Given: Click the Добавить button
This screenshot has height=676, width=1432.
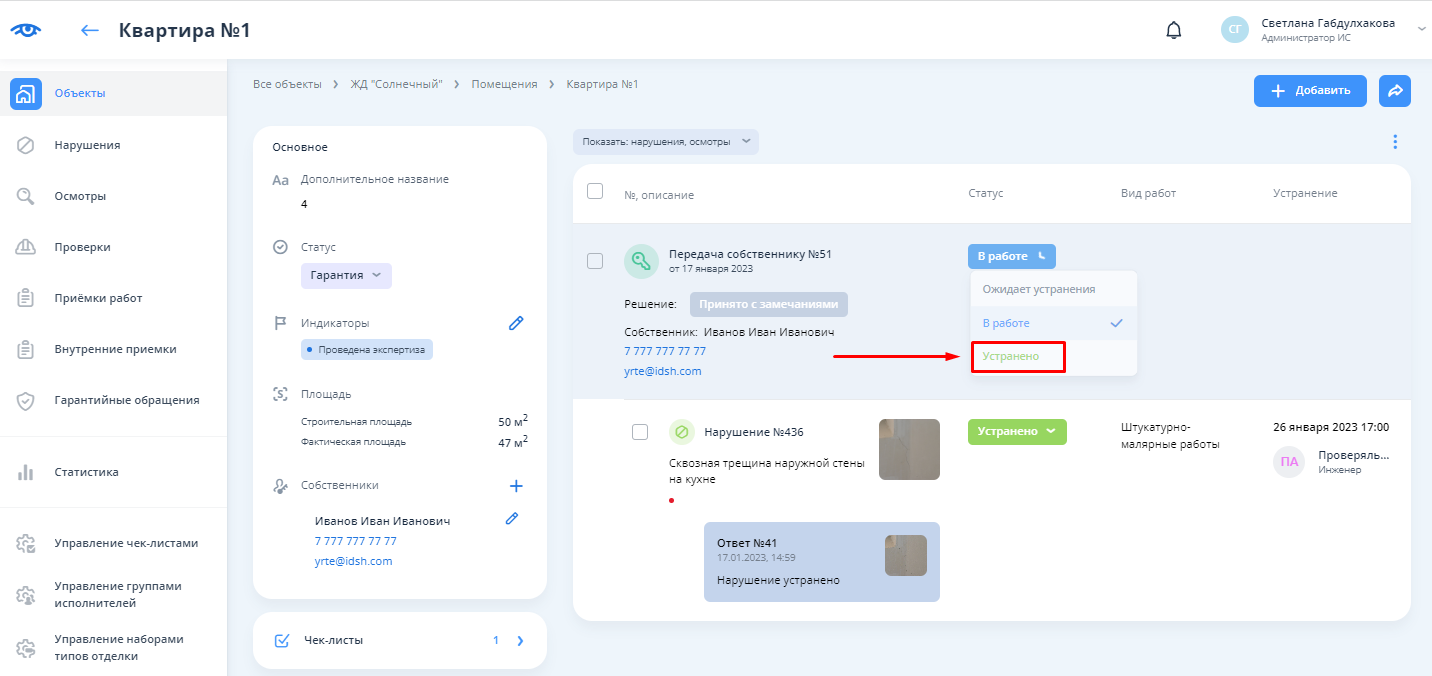Looking at the screenshot, I should [1310, 90].
